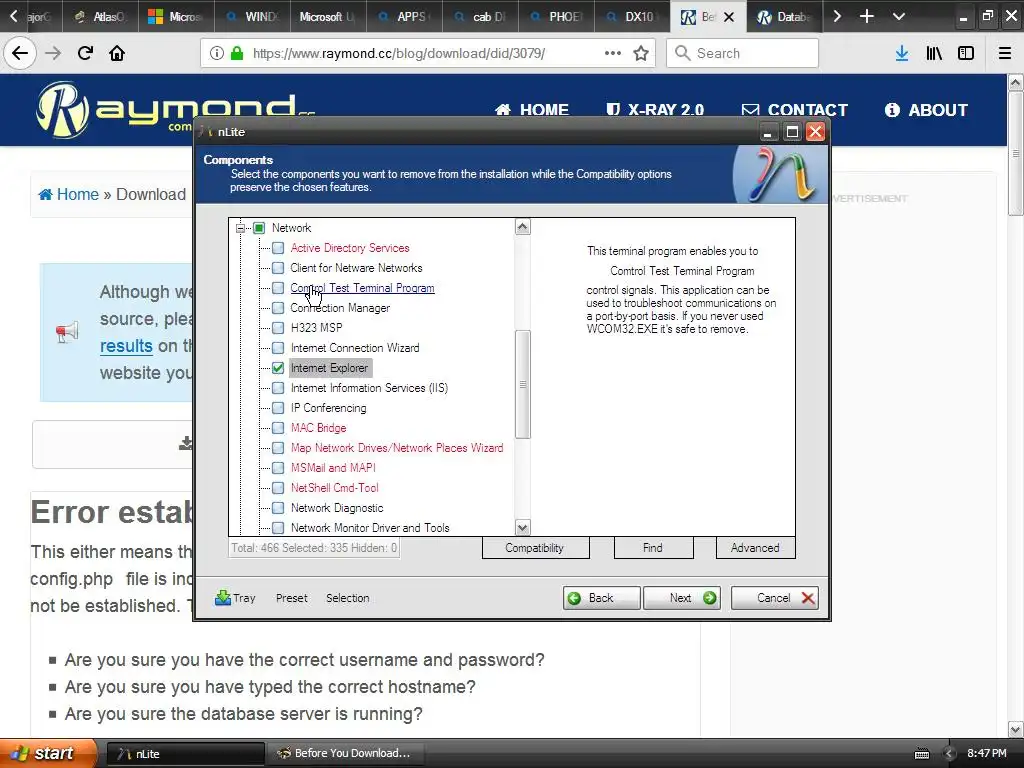Click the Find button in nLite
The height and width of the screenshot is (768, 1024).
click(x=653, y=548)
